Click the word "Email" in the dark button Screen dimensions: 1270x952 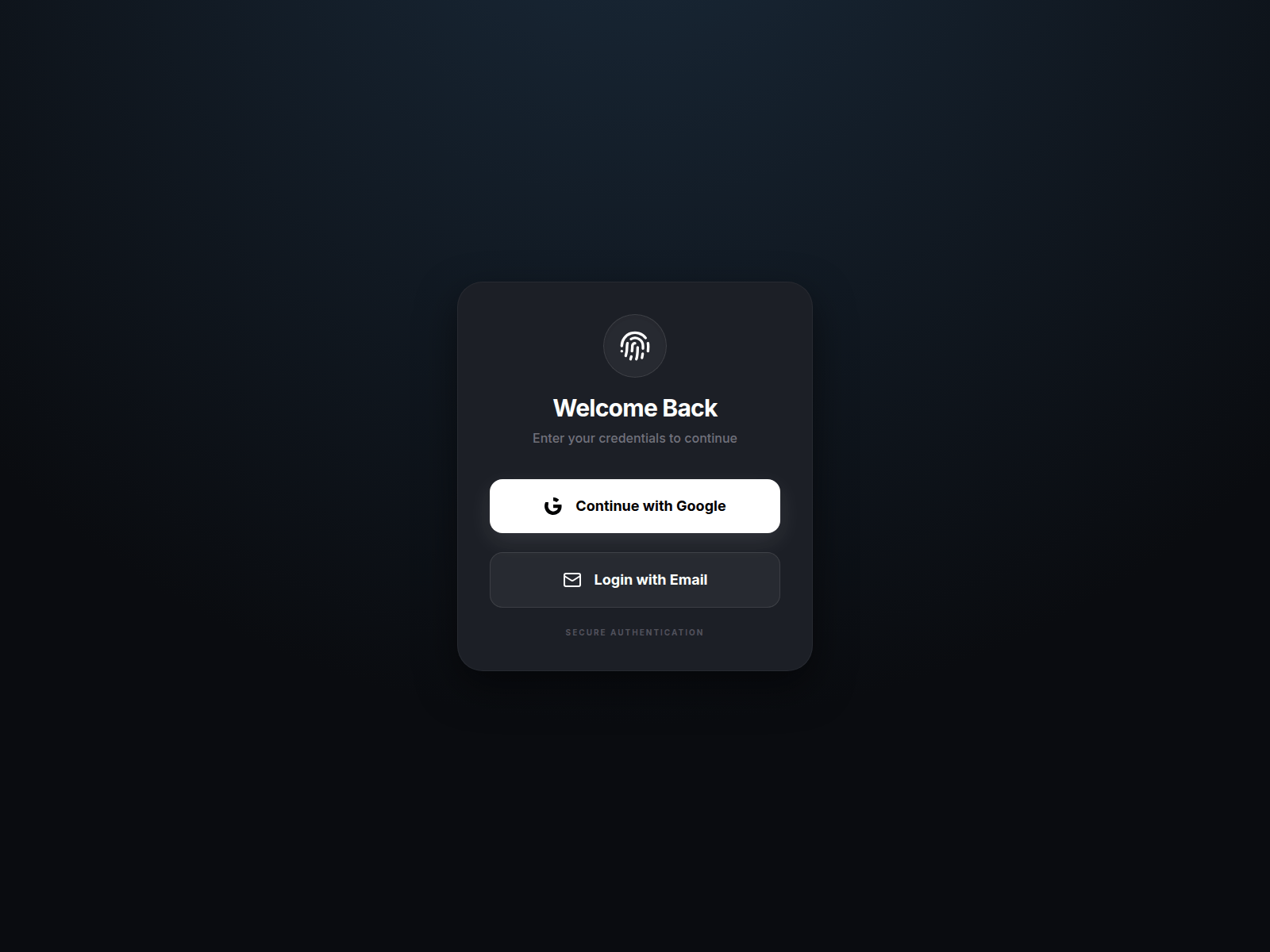688,580
